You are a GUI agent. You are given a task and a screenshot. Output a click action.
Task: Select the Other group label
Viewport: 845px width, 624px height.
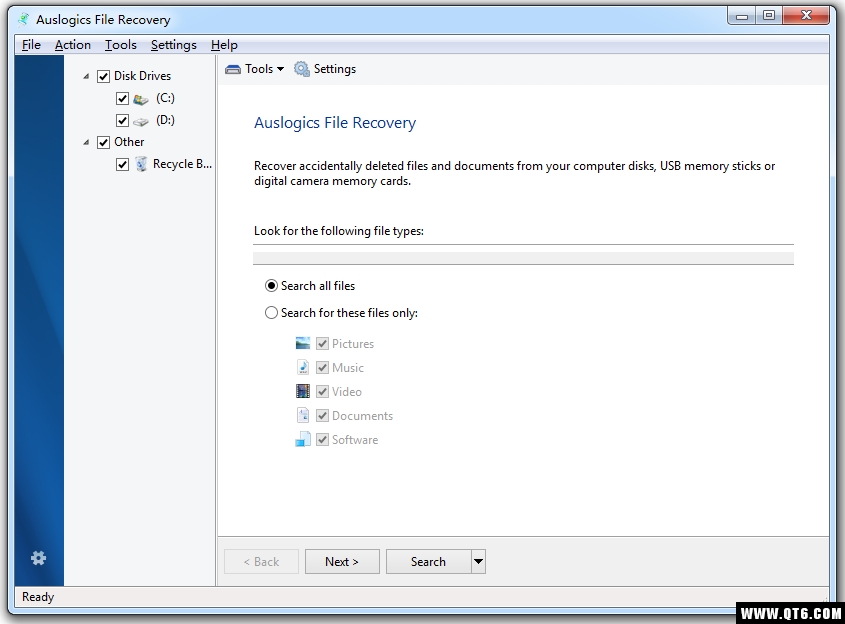click(129, 142)
